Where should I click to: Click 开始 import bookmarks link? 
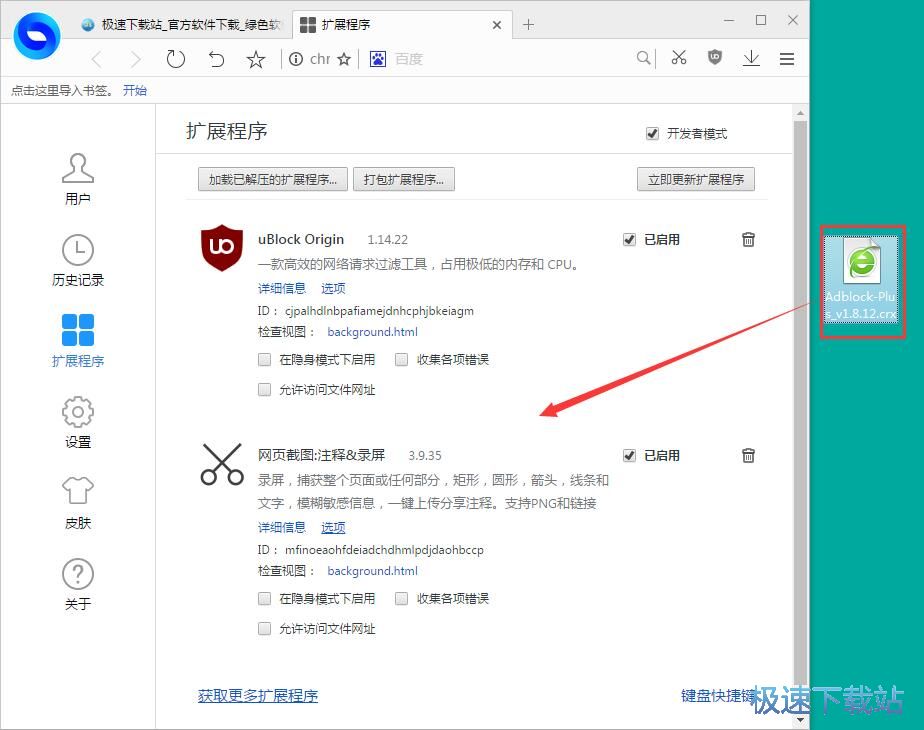point(135,90)
